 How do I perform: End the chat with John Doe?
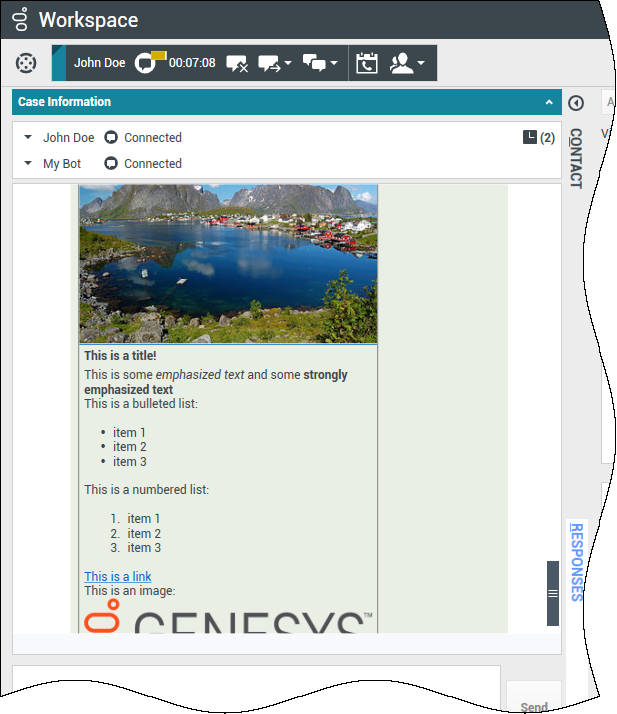pos(236,63)
